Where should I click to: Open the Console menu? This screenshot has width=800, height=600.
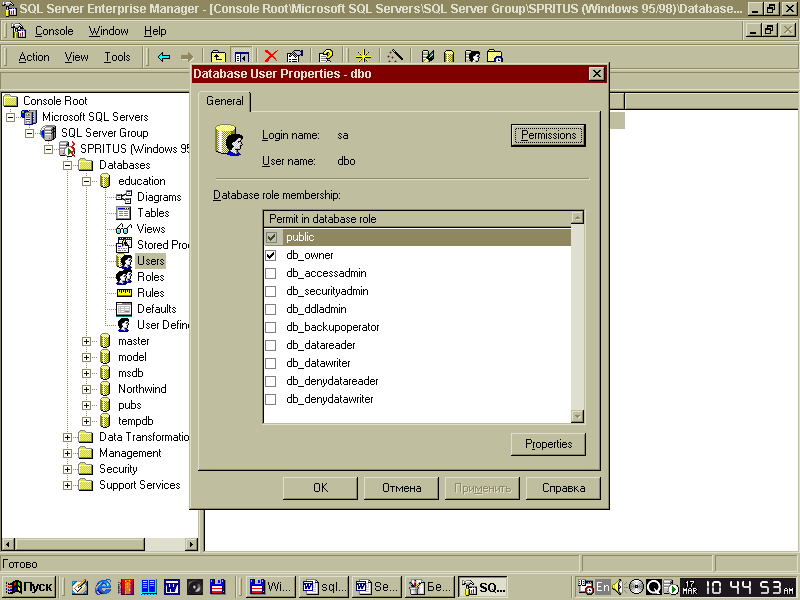[x=54, y=31]
